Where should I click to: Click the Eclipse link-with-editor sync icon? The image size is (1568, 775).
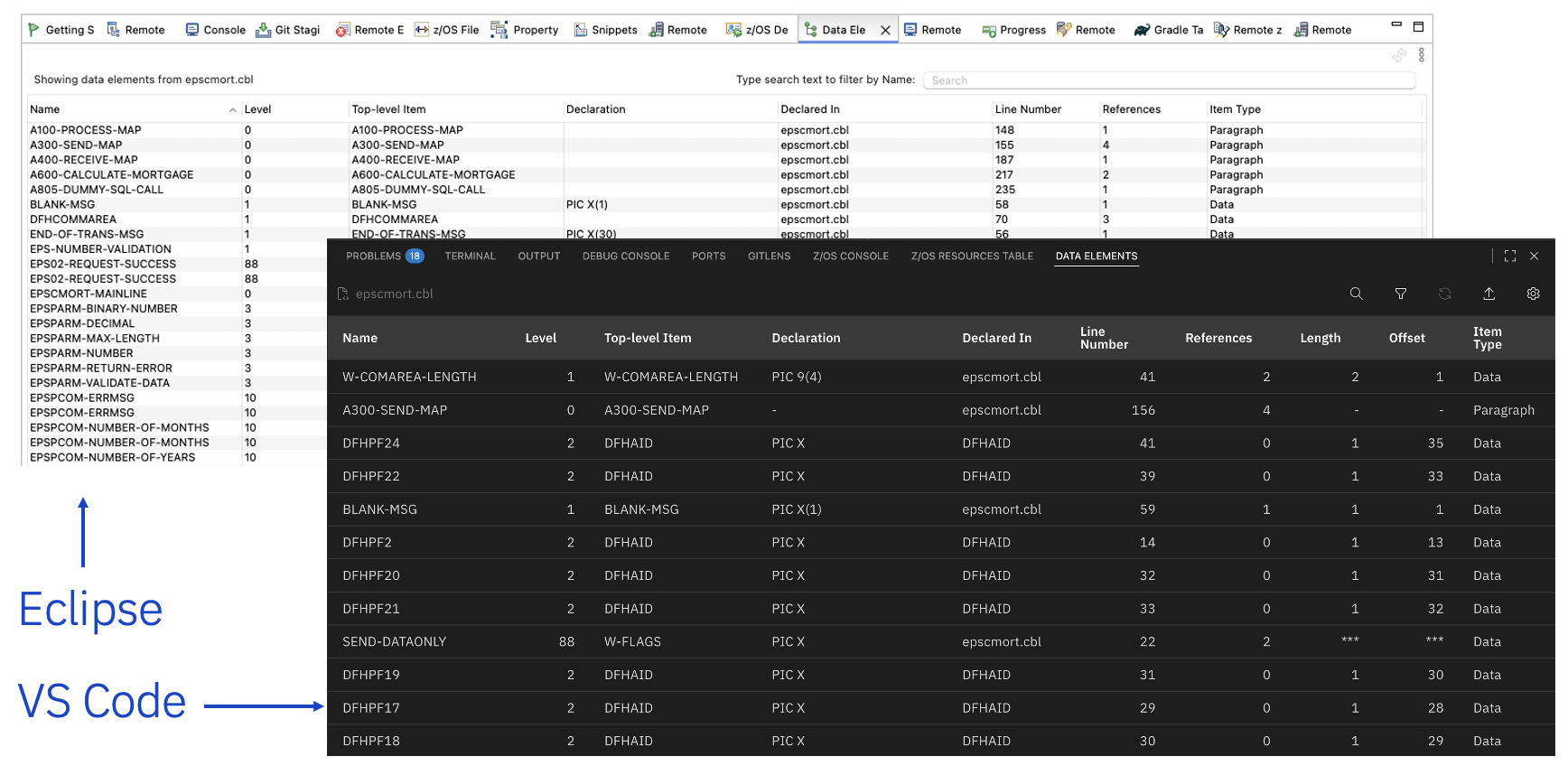tap(1399, 56)
